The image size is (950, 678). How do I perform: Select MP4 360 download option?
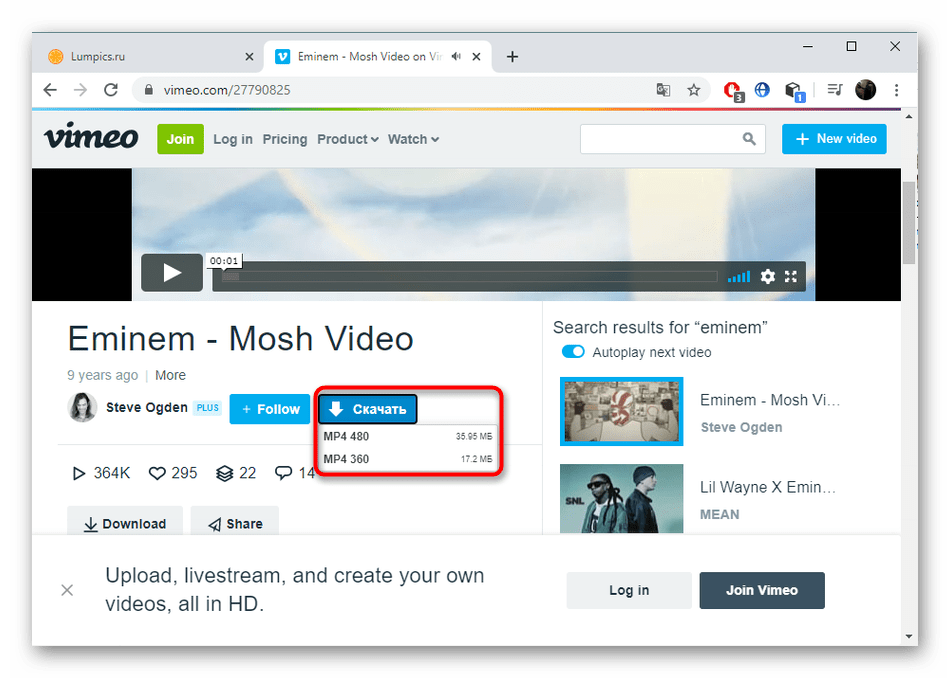[407, 459]
